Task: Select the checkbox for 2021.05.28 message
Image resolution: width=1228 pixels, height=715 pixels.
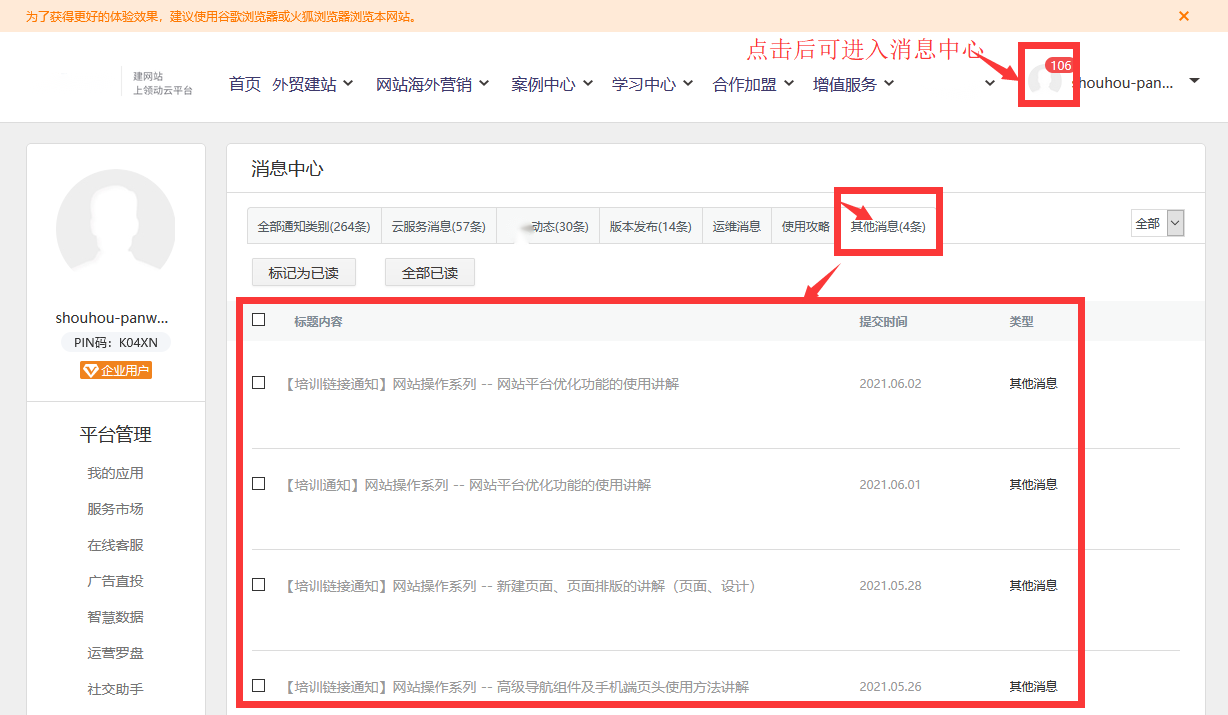Action: [x=259, y=585]
